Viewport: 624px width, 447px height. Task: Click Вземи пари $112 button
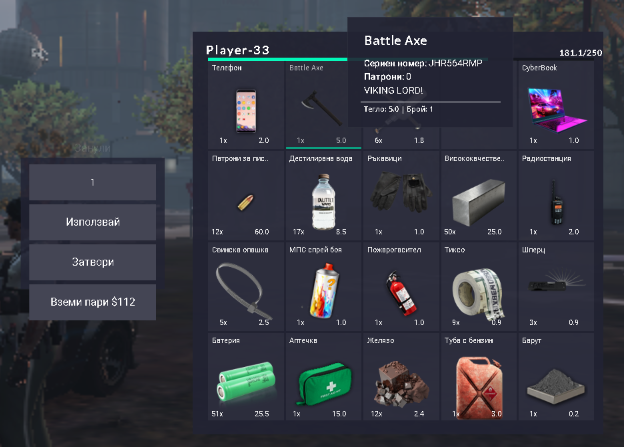92,302
